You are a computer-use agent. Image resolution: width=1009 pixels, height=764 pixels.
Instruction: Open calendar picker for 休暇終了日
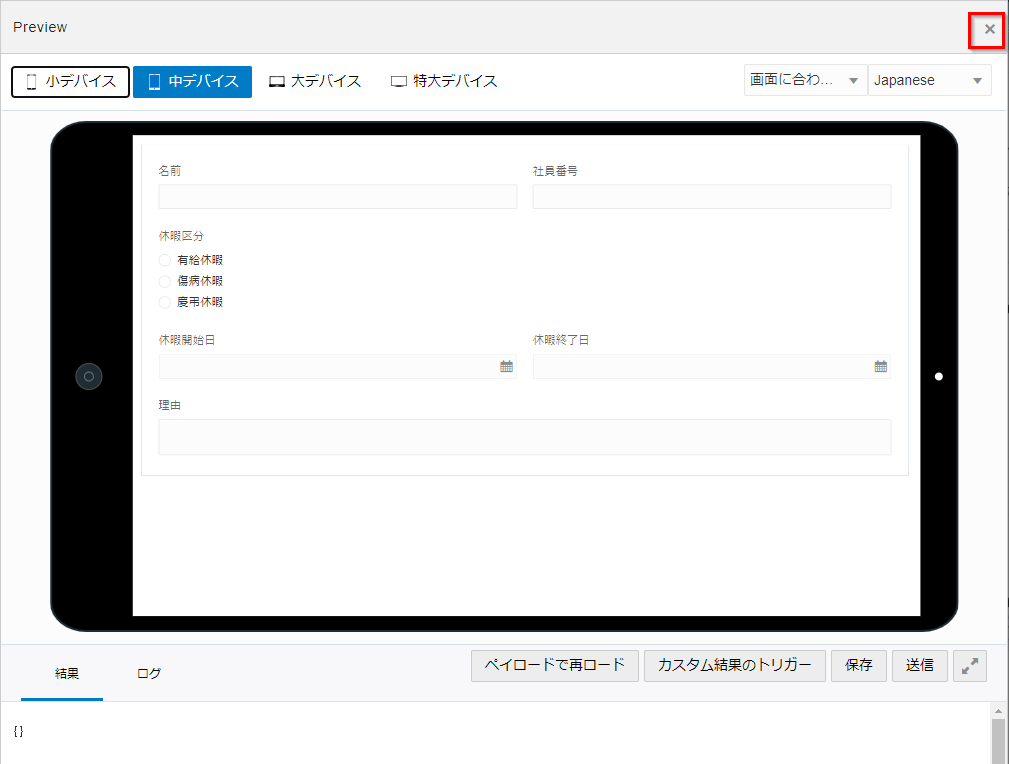pyautogui.click(x=880, y=367)
